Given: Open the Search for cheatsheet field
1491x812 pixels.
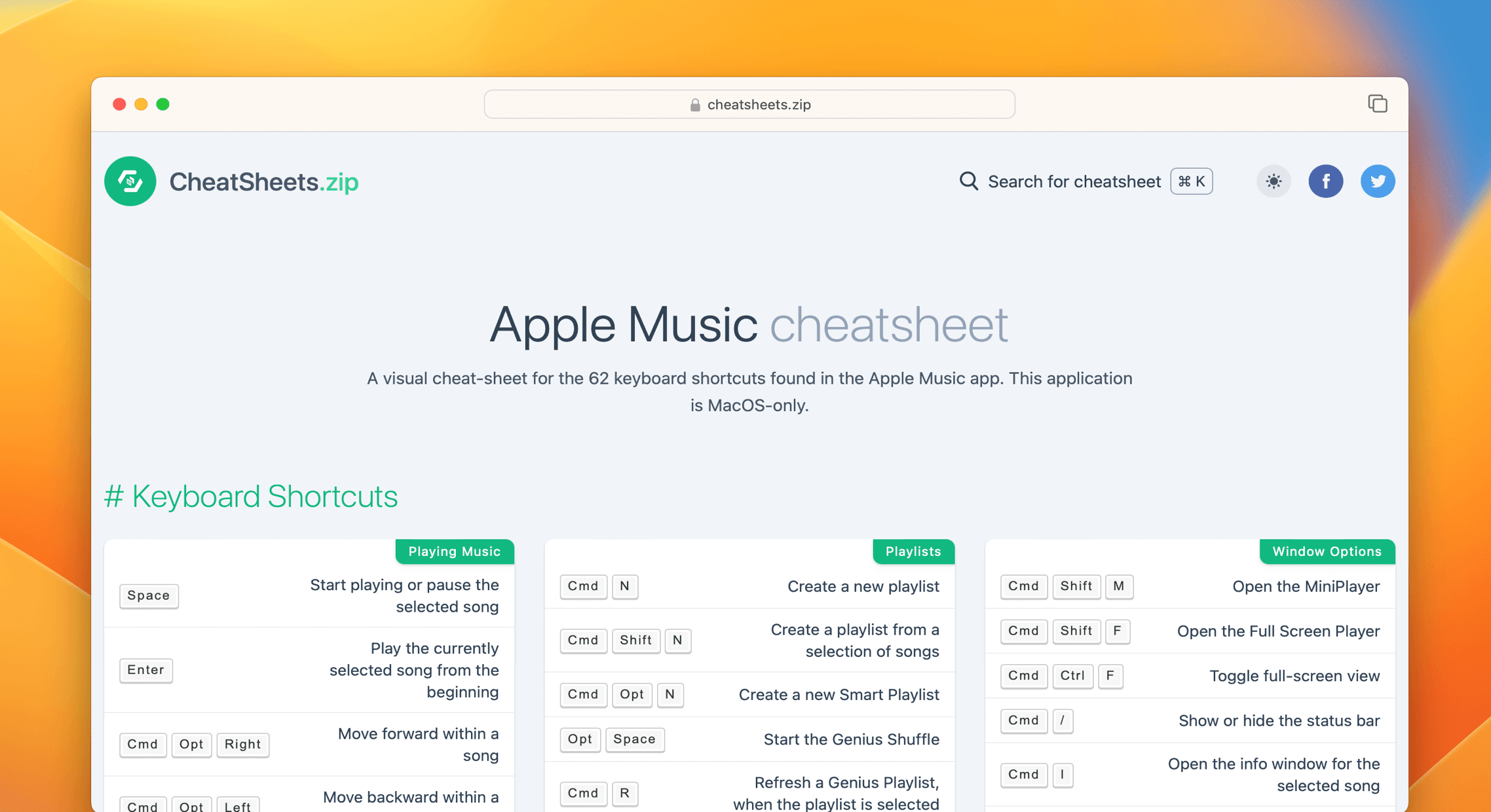Looking at the screenshot, I should [1074, 181].
